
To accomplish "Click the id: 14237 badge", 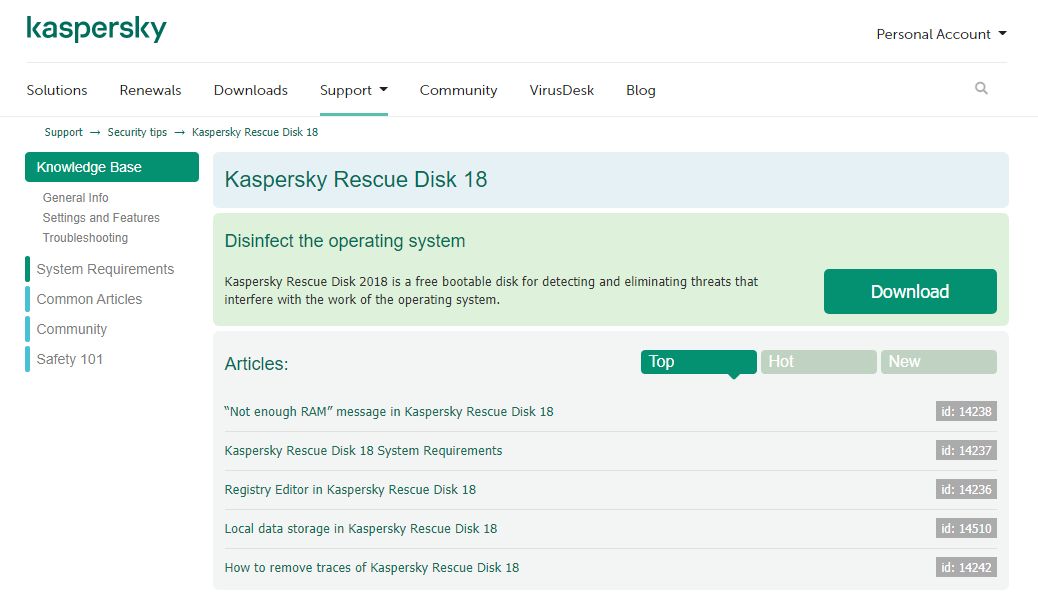I will [x=966, y=450].
